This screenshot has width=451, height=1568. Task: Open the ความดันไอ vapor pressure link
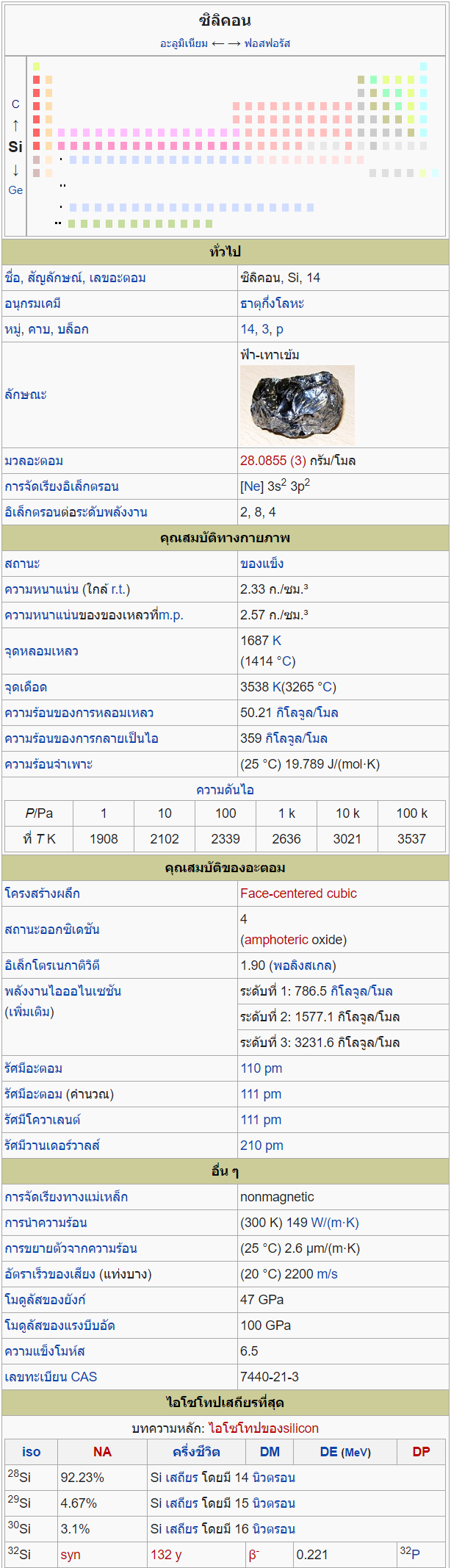(225, 790)
